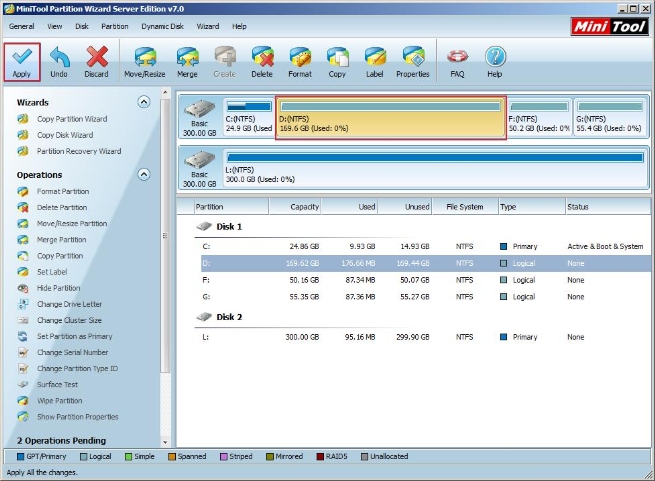
Task: Open the Partition menu
Action: coord(115,26)
